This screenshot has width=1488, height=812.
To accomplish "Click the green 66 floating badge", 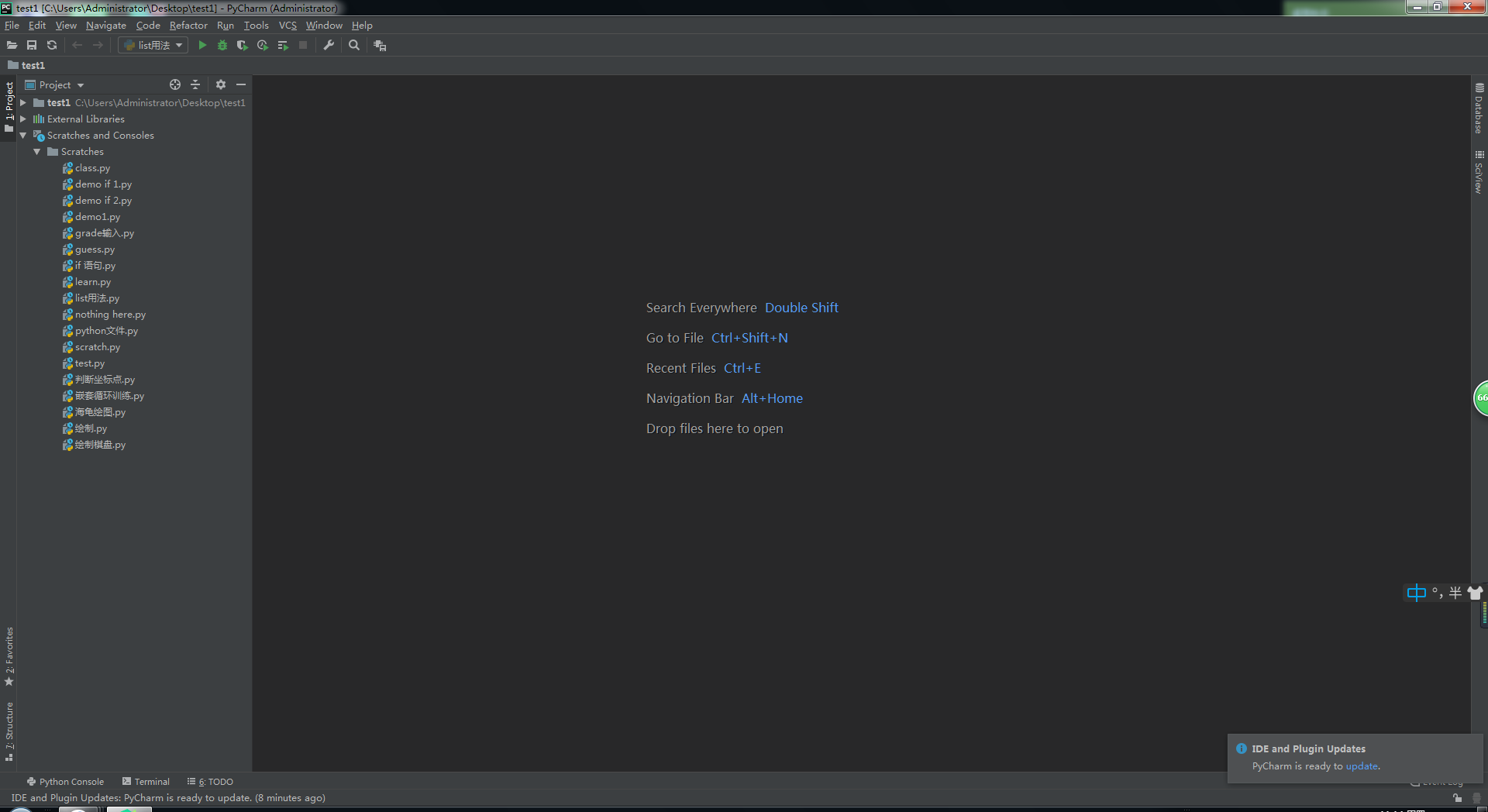I will click(1481, 398).
